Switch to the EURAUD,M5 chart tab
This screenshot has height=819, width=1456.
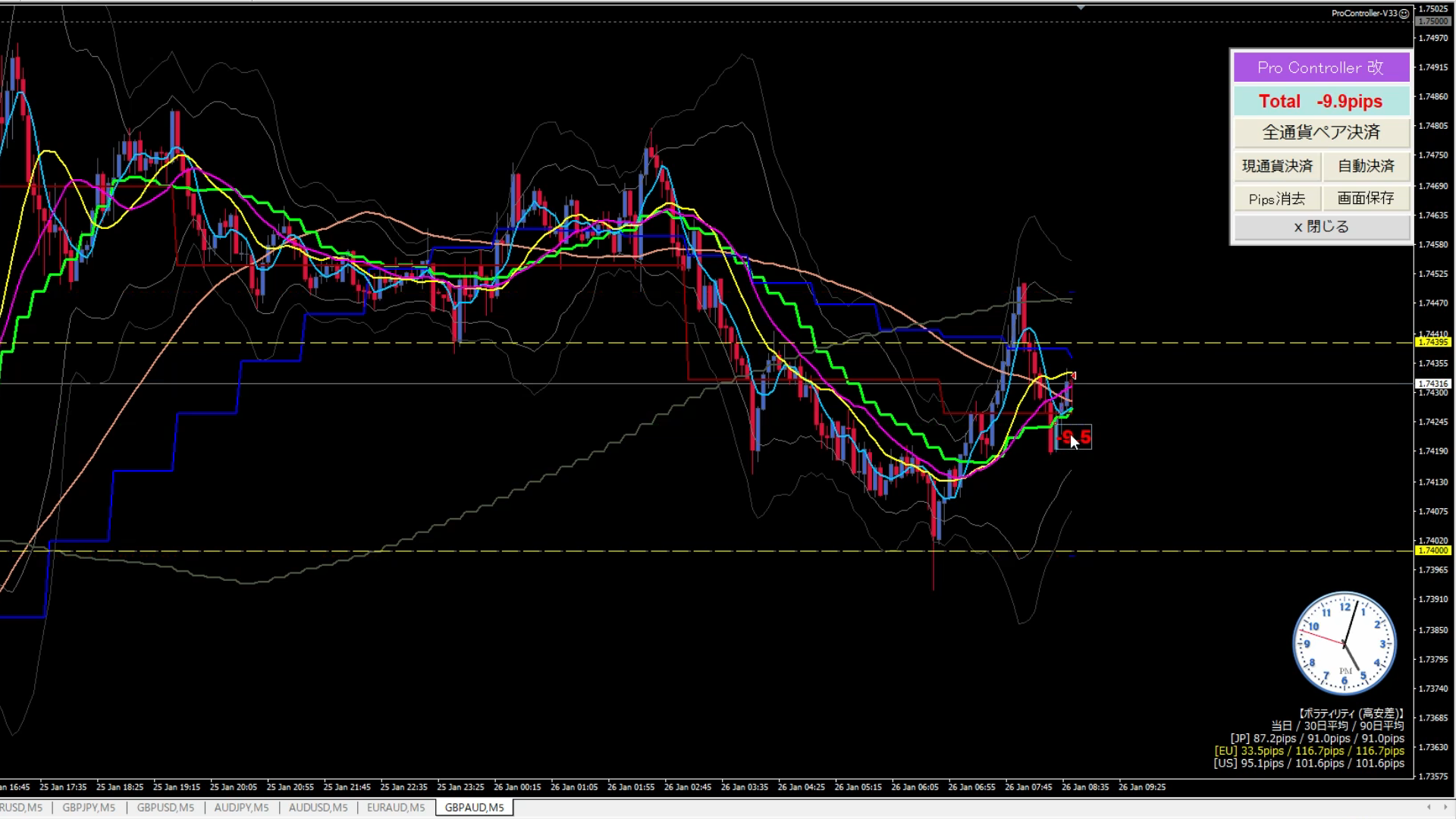[x=396, y=808]
